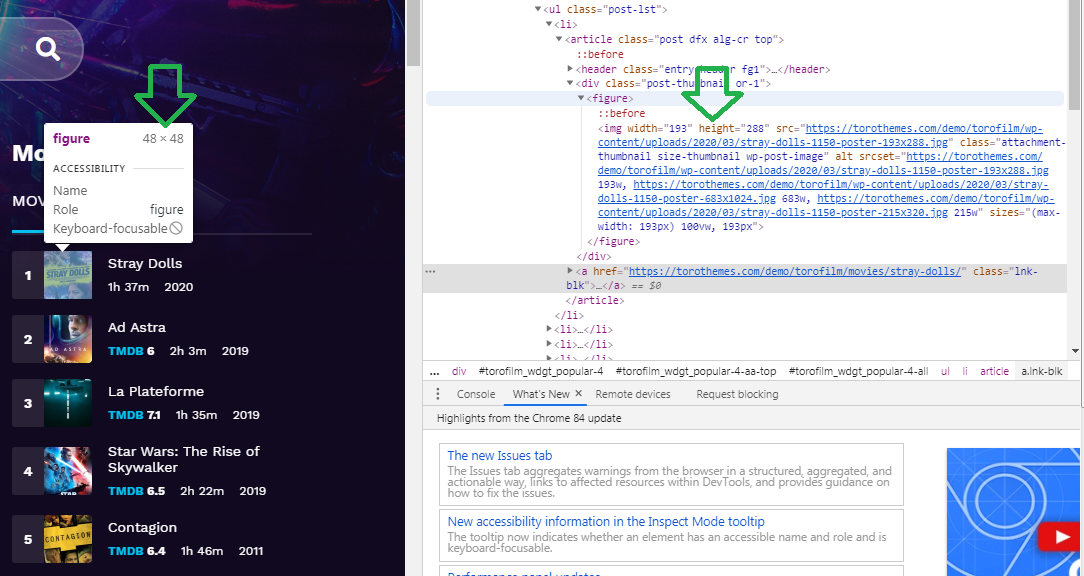Screen dimensions: 1084x576
Task: Open Star Wars: The Rise of Skywalker
Action: coord(184,459)
